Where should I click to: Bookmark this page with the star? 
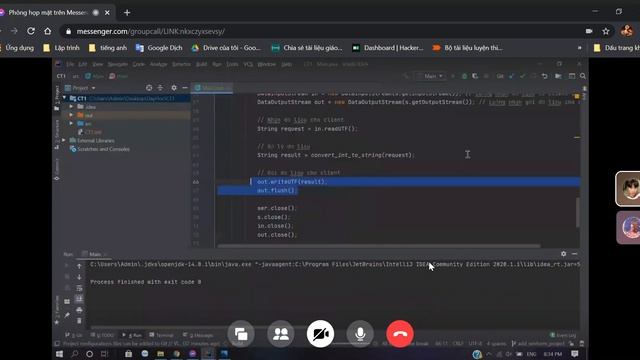click(x=606, y=31)
